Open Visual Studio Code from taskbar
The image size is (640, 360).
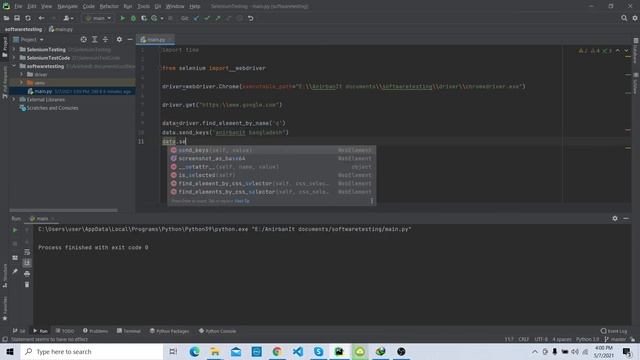298,351
